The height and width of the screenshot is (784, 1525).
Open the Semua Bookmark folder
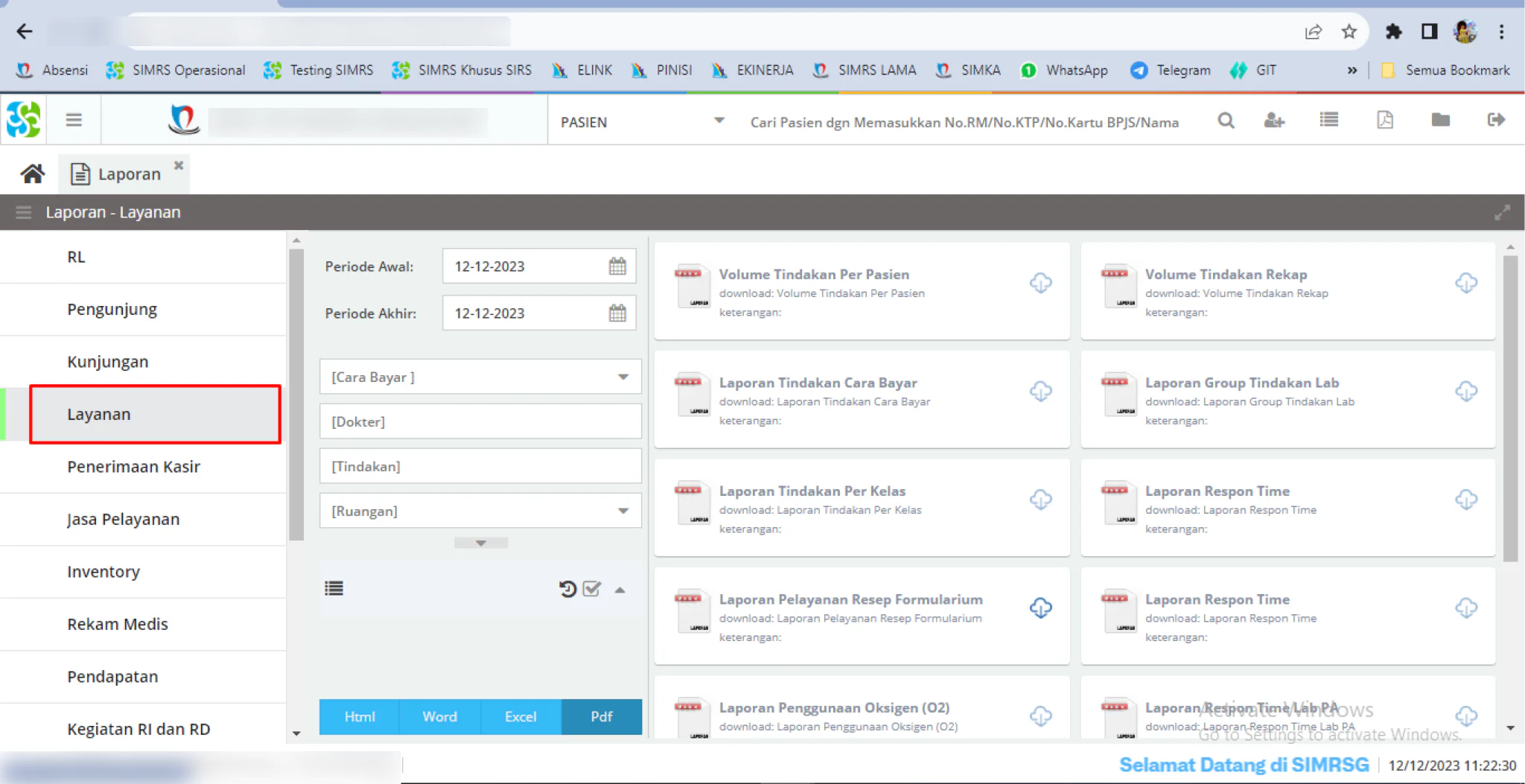1445,70
